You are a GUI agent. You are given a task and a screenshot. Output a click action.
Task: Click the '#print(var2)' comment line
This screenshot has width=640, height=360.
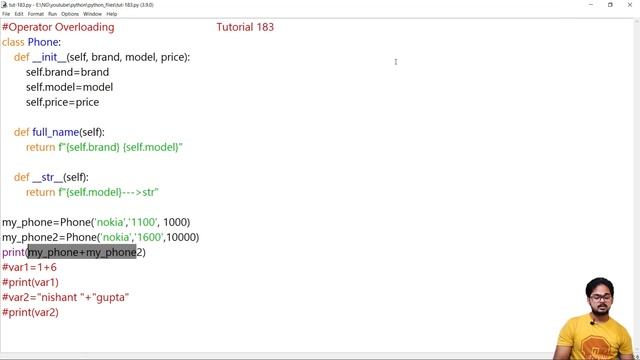click(30, 313)
